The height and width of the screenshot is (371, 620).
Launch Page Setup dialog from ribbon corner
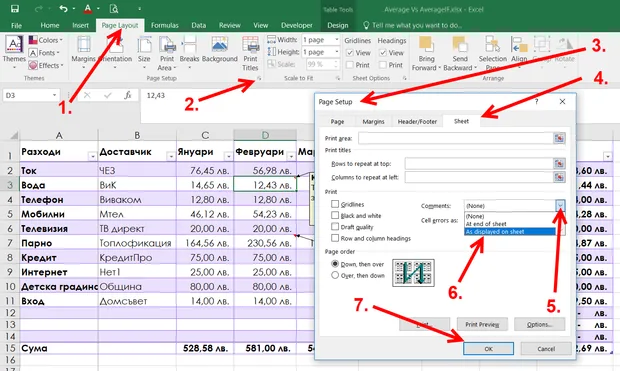pos(259,78)
